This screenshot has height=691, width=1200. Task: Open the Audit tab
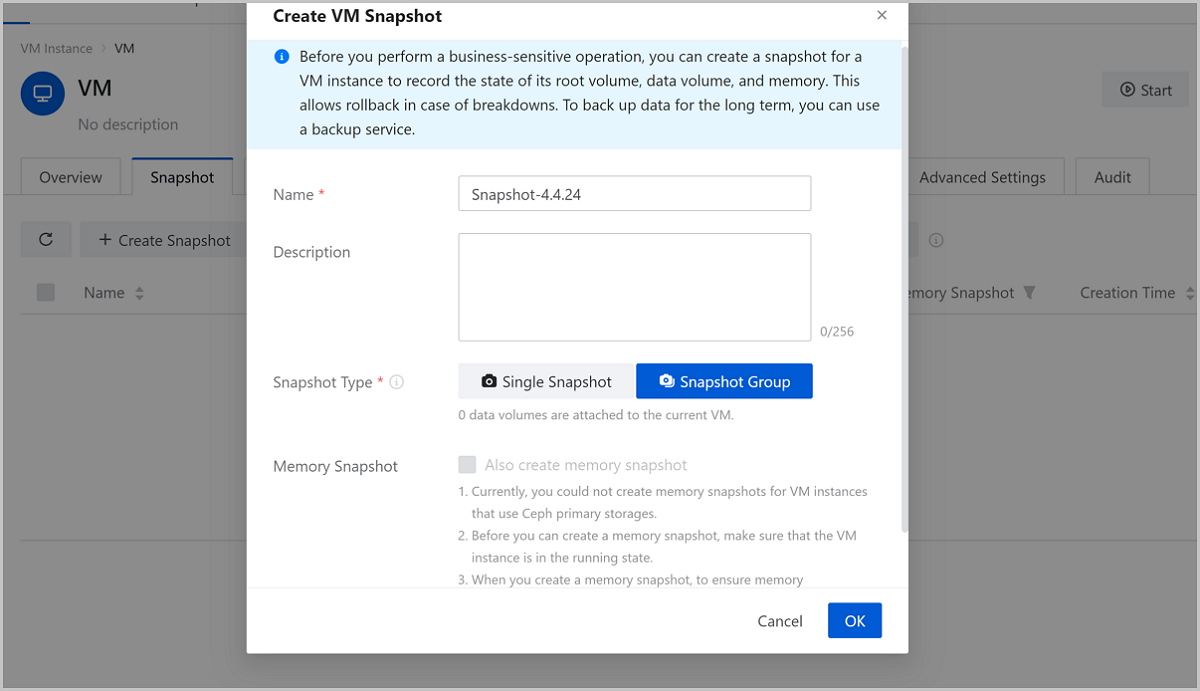tap(1112, 177)
